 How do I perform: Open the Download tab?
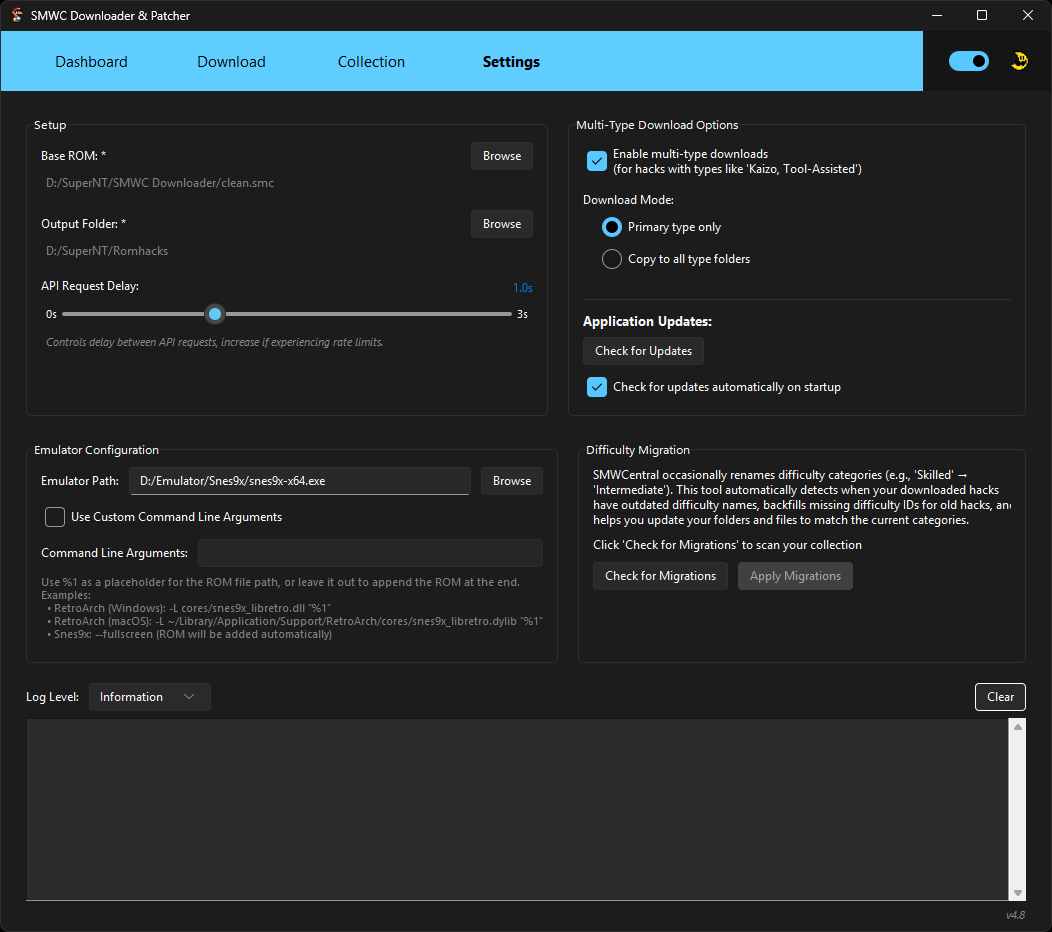click(231, 61)
